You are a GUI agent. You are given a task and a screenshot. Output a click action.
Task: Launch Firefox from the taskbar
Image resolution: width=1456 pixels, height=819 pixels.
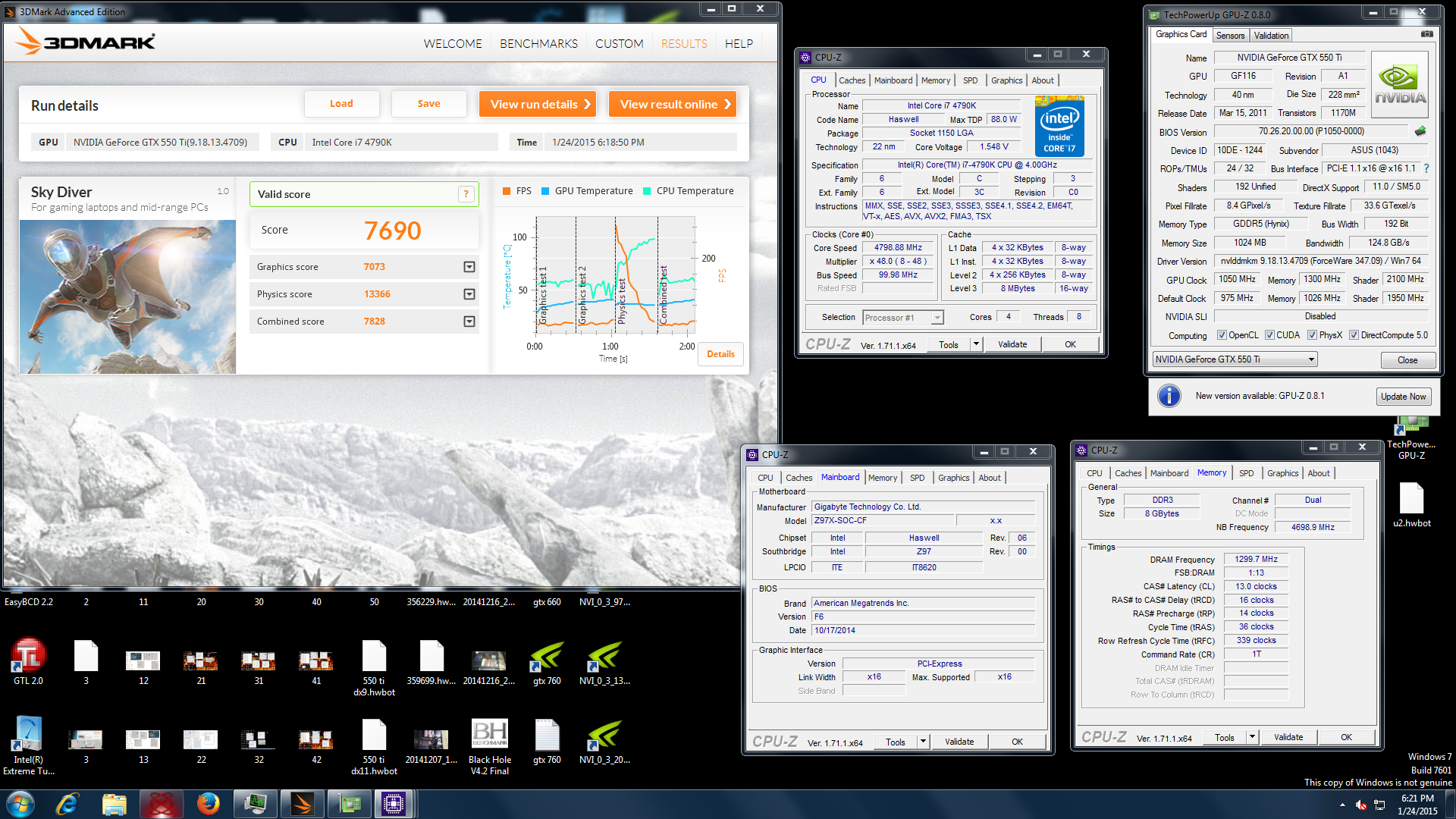(208, 804)
